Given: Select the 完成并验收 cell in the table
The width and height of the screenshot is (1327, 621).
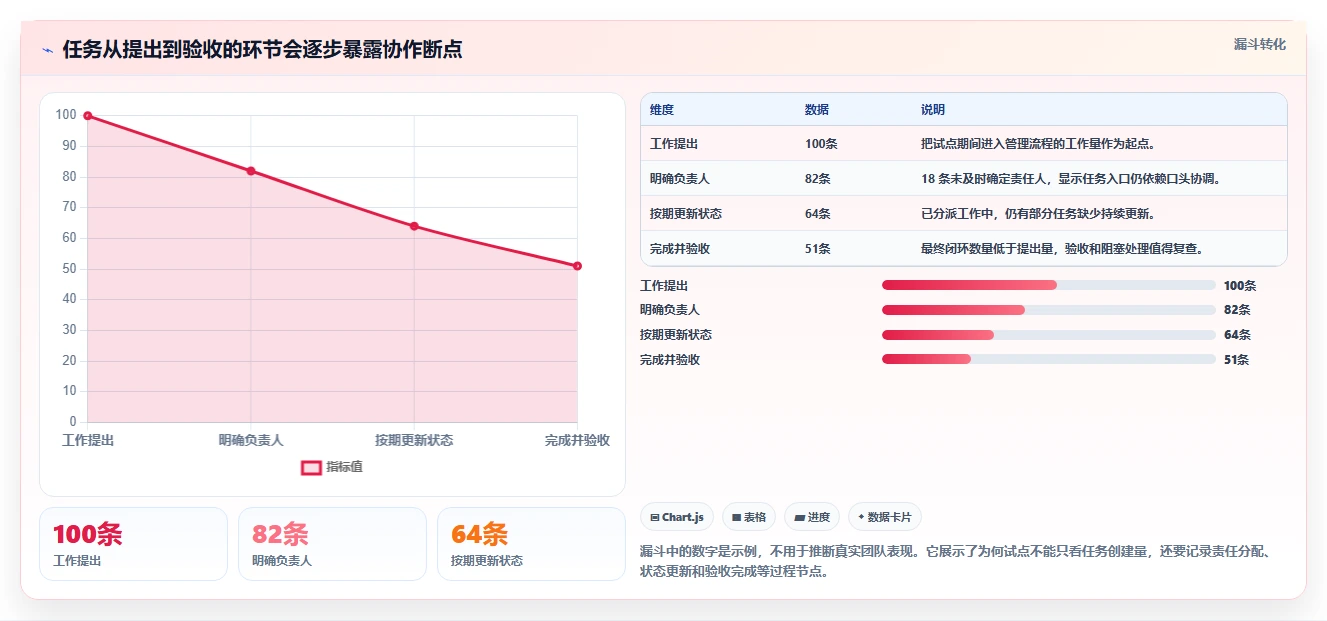Looking at the screenshot, I should [x=680, y=249].
